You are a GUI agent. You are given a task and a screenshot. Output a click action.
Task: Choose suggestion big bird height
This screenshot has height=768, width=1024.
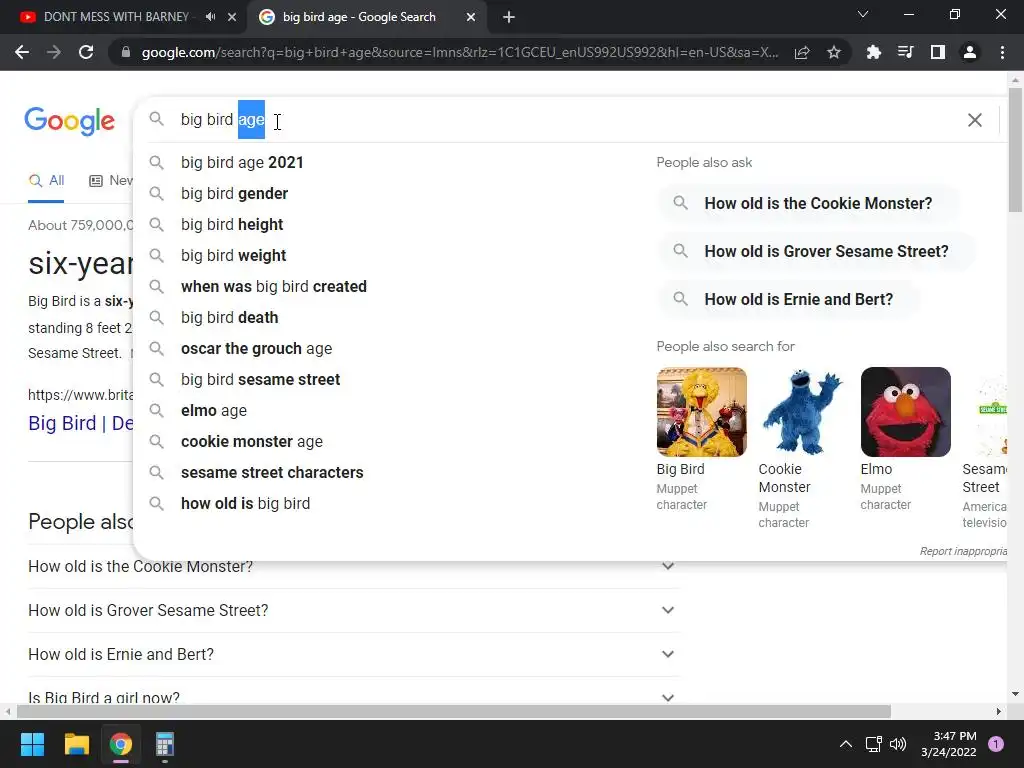(232, 225)
